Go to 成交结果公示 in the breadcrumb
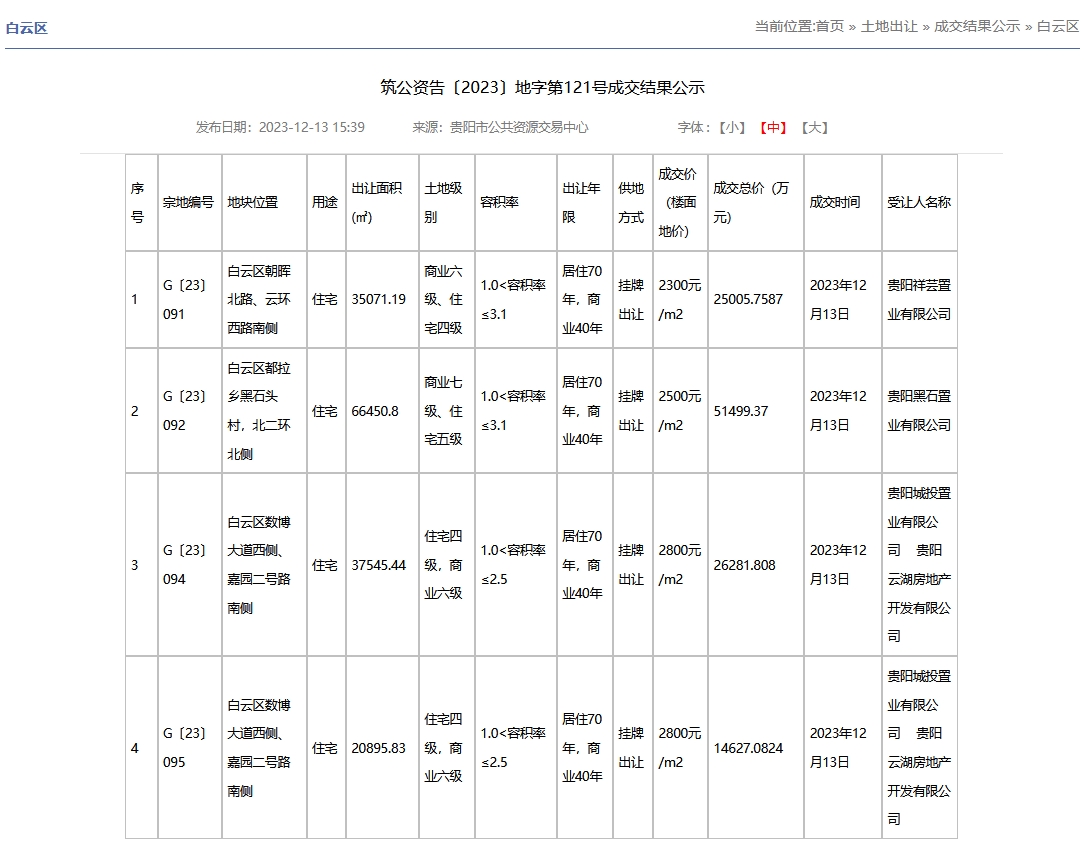1091x849 pixels. pyautogui.click(x=976, y=27)
